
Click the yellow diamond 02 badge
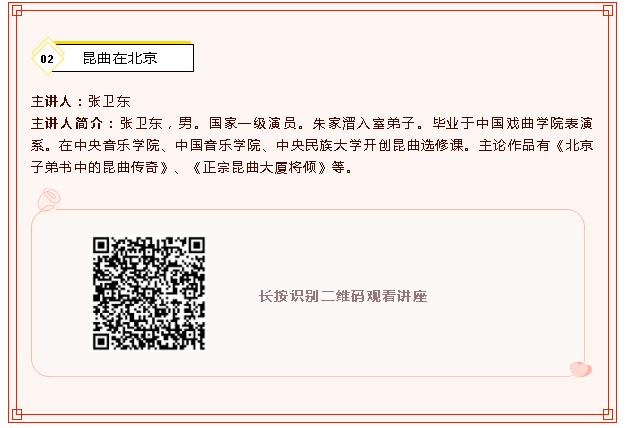coord(47,58)
